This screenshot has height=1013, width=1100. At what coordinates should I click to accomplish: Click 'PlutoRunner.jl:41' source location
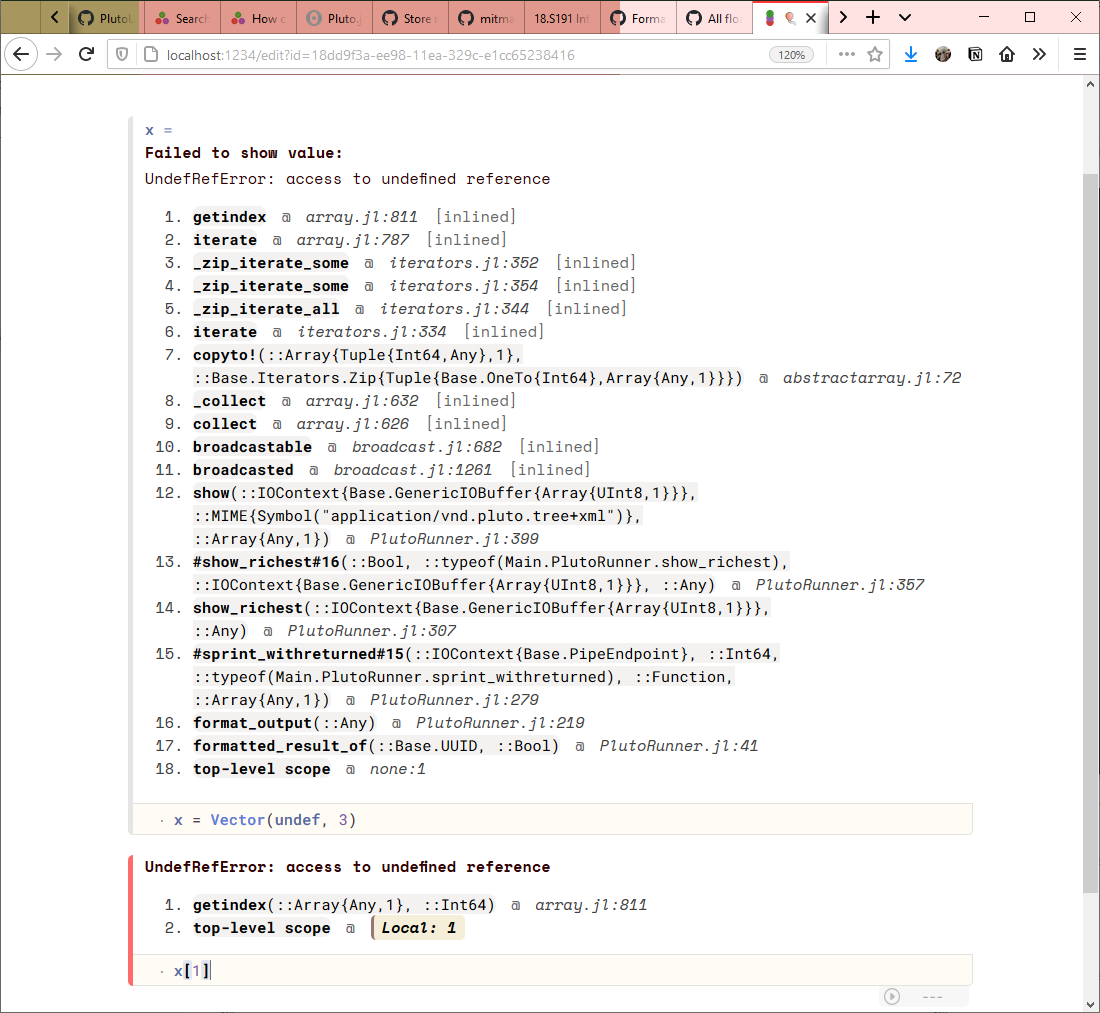tap(678, 746)
